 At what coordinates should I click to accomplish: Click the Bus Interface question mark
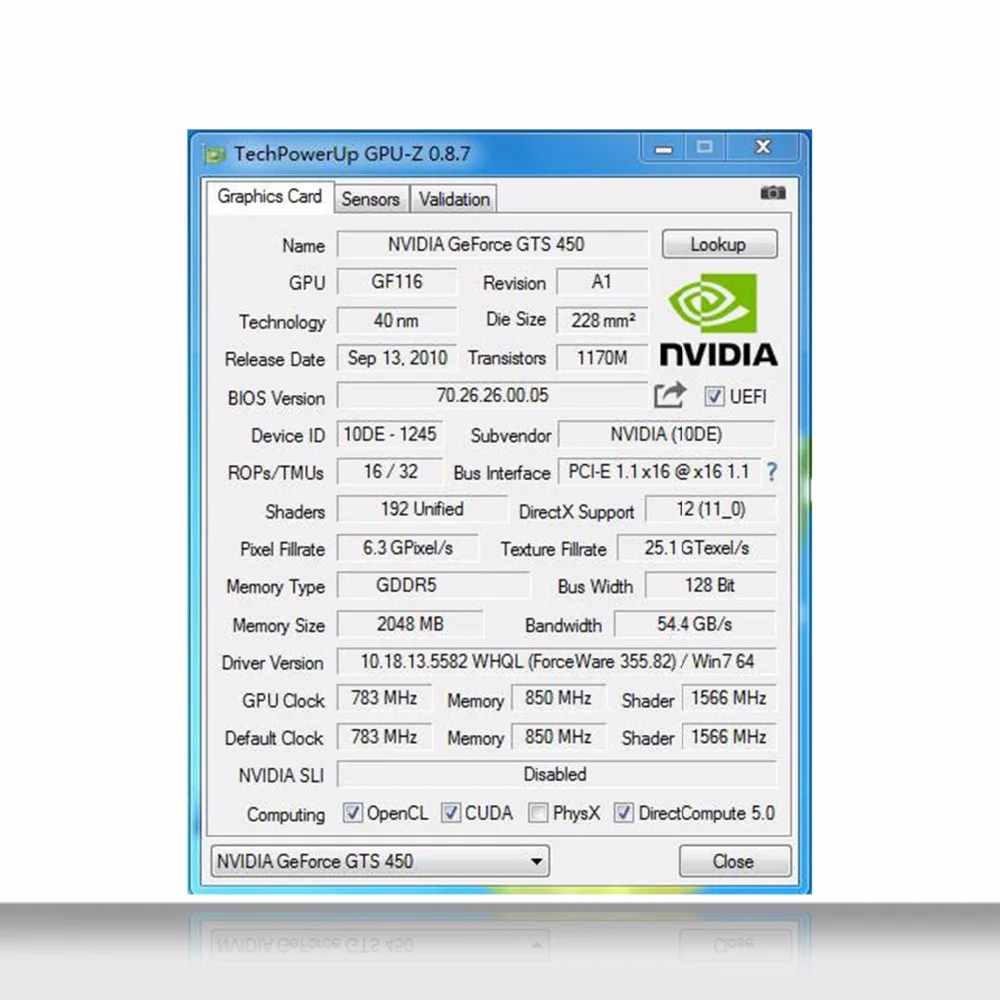pos(772,472)
